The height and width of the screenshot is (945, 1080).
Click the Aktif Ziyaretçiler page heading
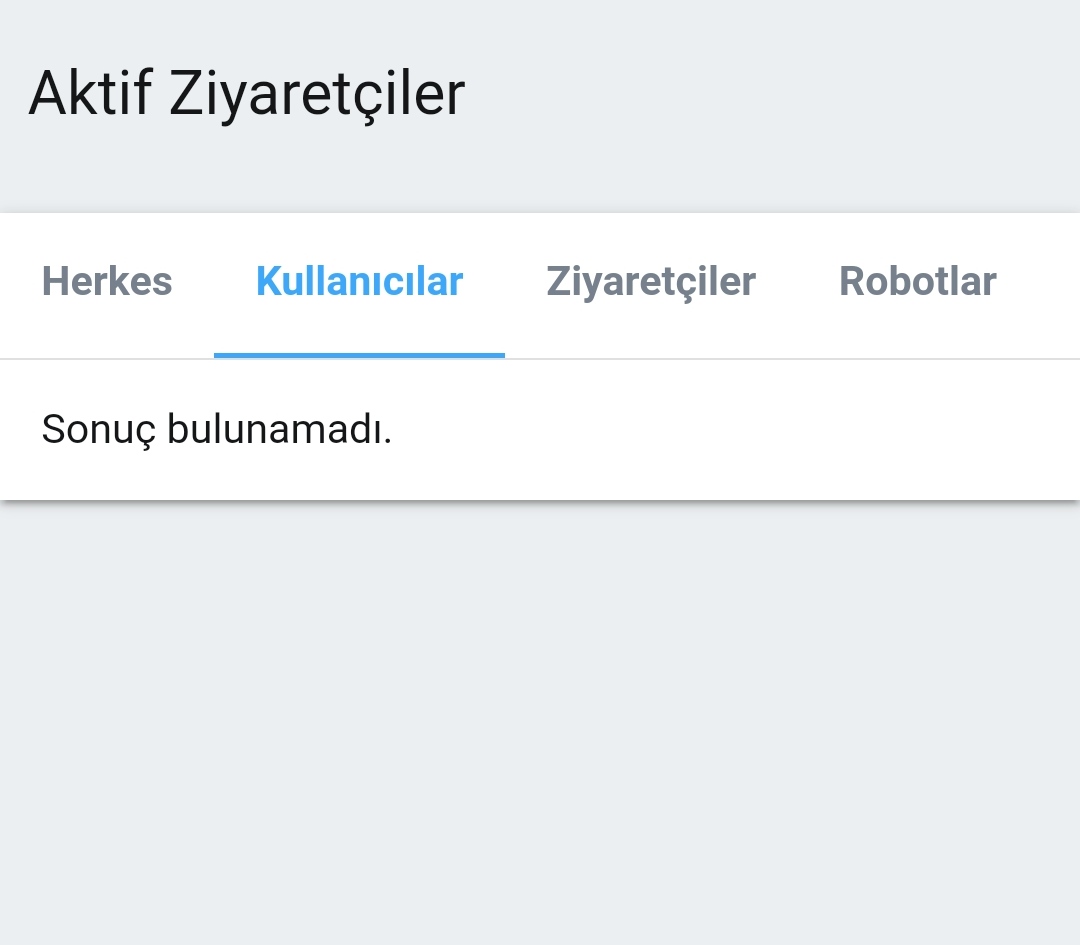coord(246,94)
